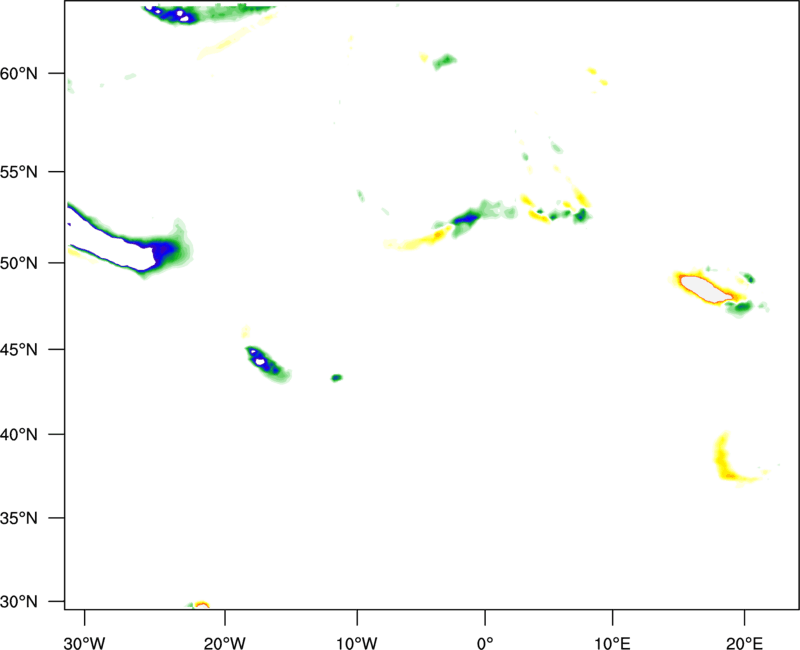Viewport: 800px width, 650px height.
Task: Click the 45°N latitude label
Action: tap(19, 350)
